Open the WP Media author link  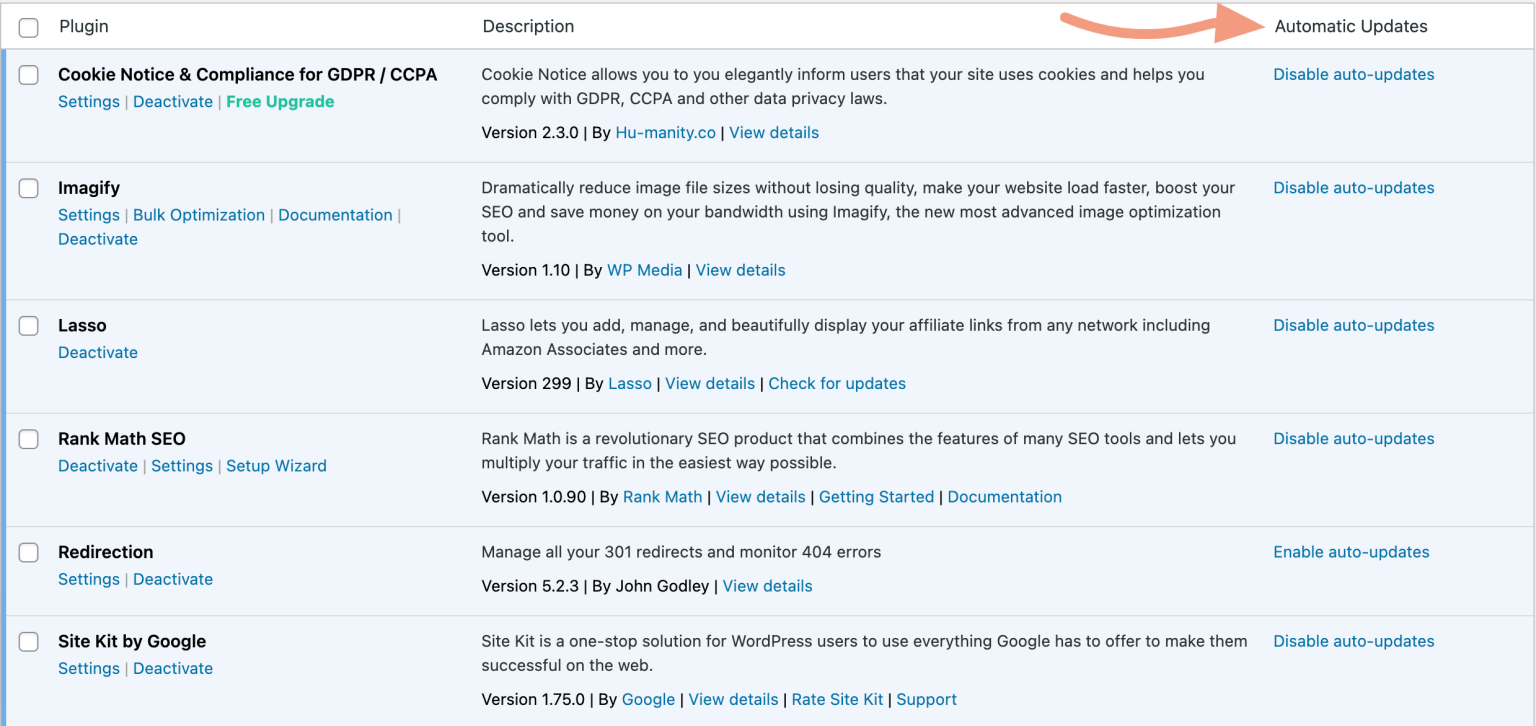tap(644, 271)
